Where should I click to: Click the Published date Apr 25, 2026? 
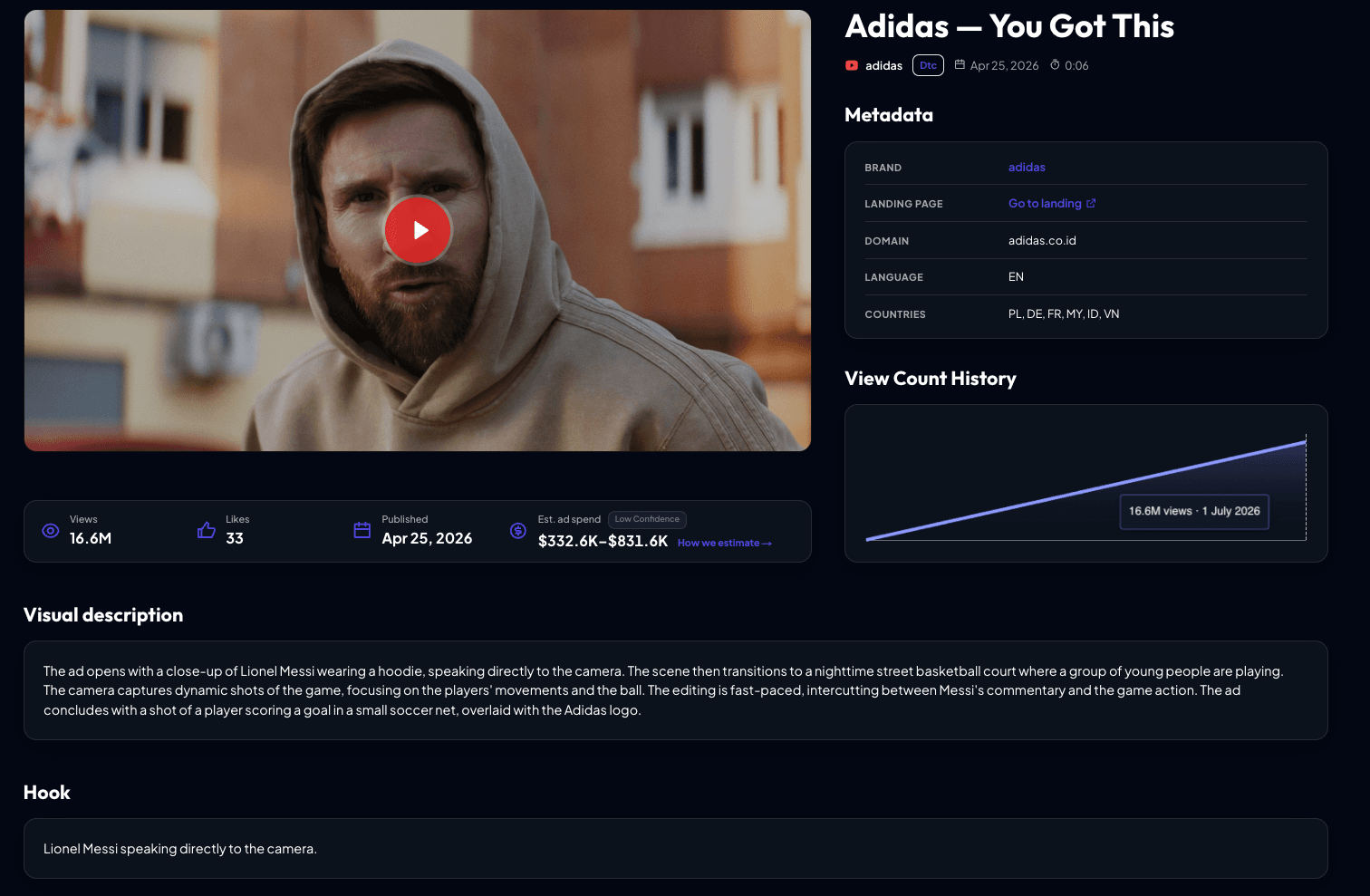point(427,538)
